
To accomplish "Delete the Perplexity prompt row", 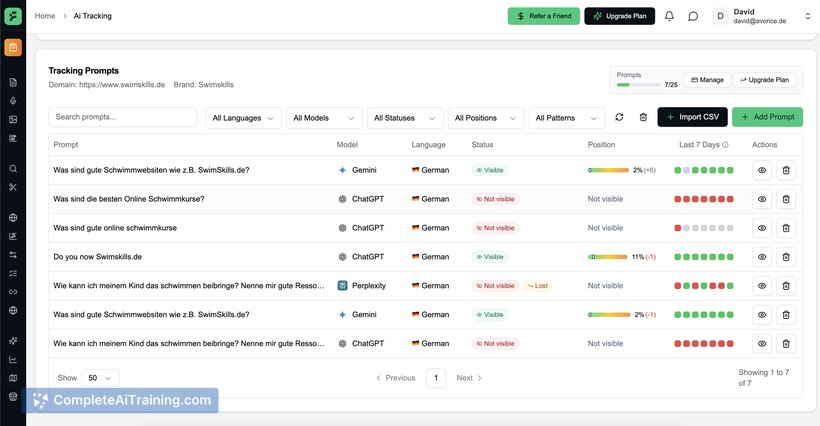I will tap(785, 286).
